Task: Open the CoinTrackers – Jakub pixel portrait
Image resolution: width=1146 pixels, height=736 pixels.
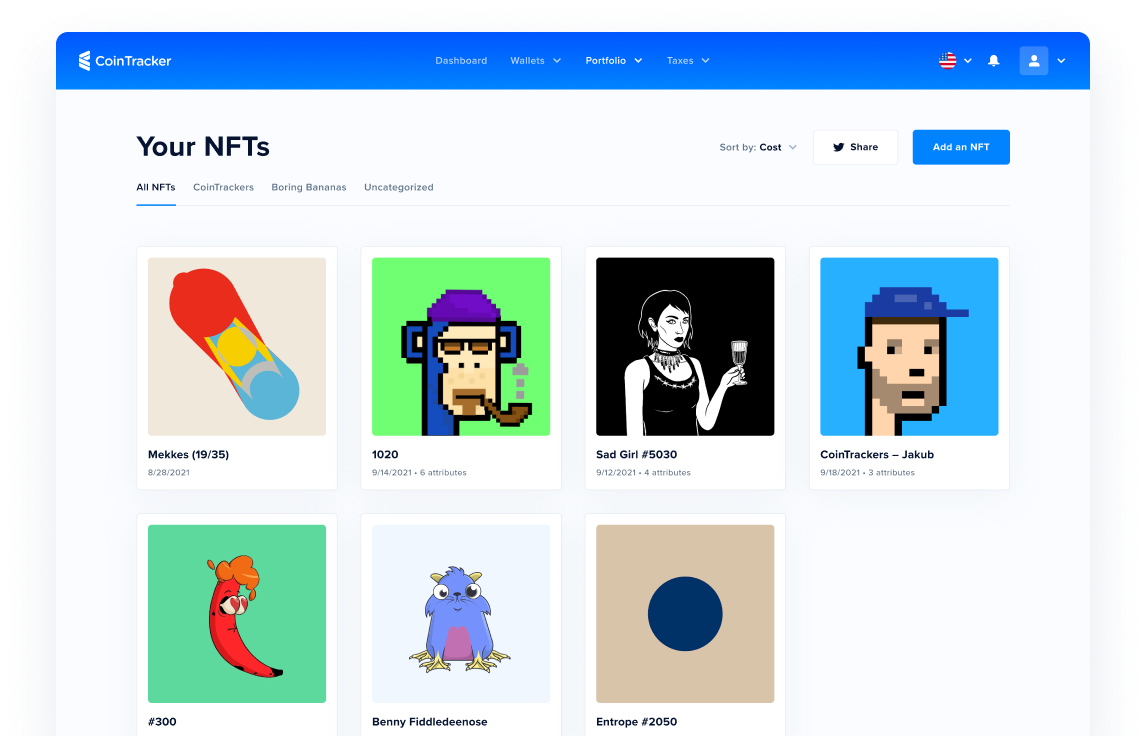Action: coord(909,346)
